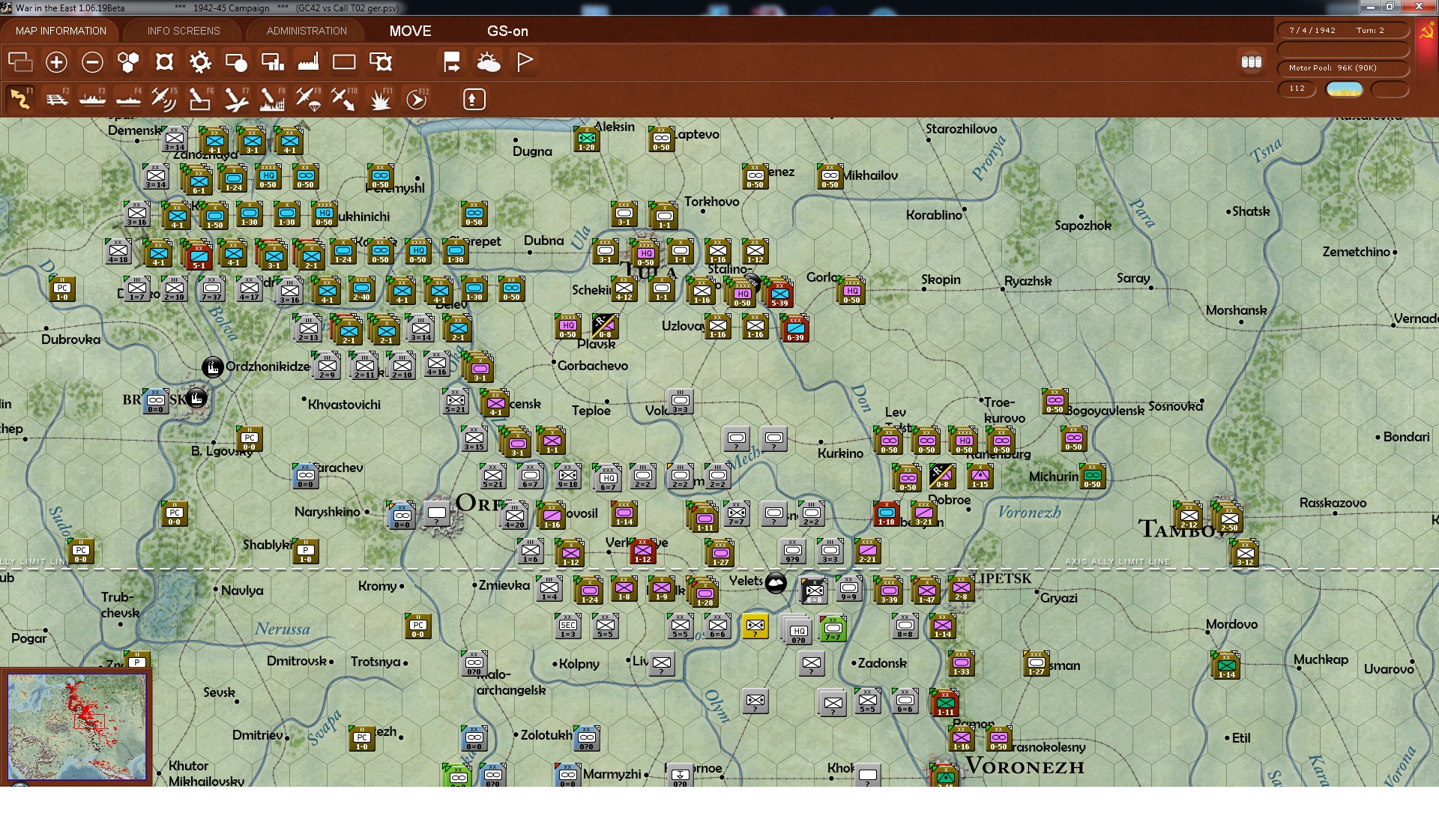Select F7 bomb airfield mode
1439x840 pixels.
[x=236, y=99]
